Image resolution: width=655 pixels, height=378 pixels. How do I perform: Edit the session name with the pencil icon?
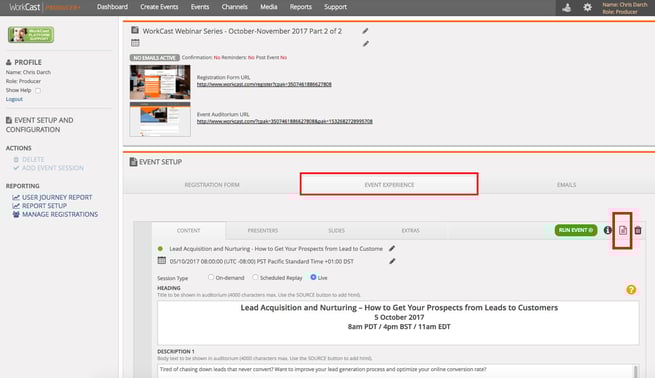[392, 249]
